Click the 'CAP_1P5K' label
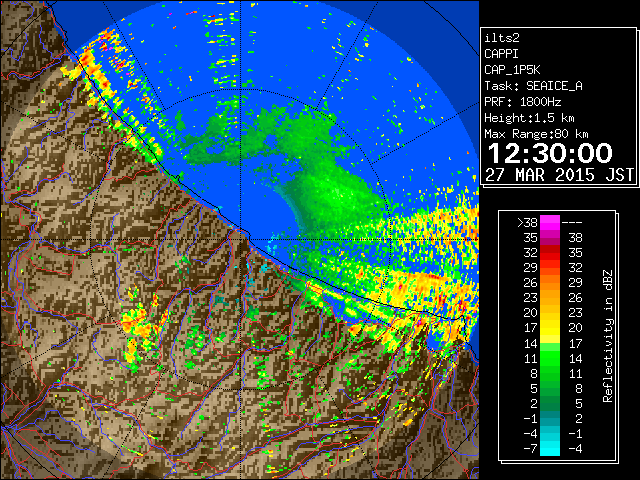 click(x=512, y=70)
